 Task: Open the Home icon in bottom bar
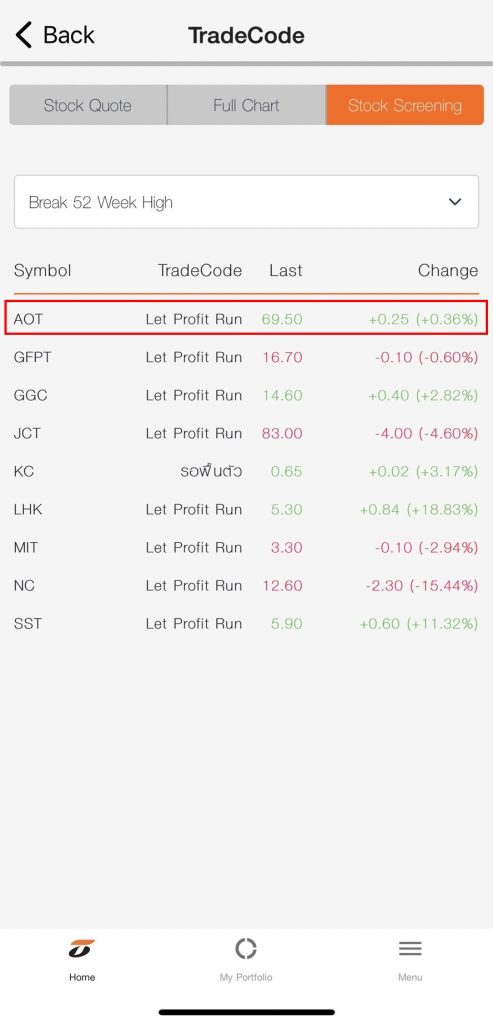click(82, 949)
